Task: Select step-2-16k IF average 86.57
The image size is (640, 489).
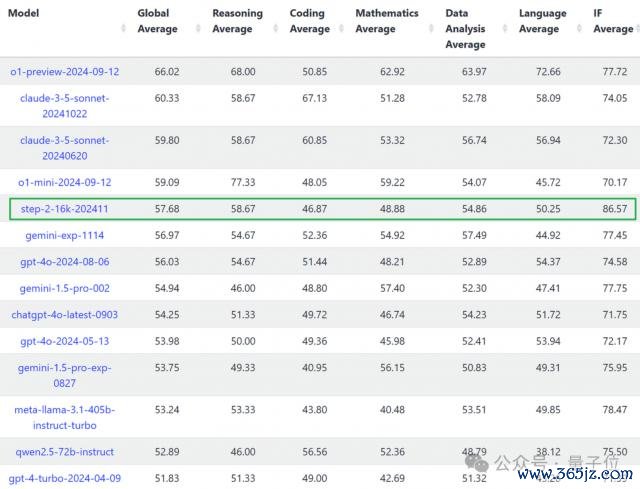Action: 615,209
